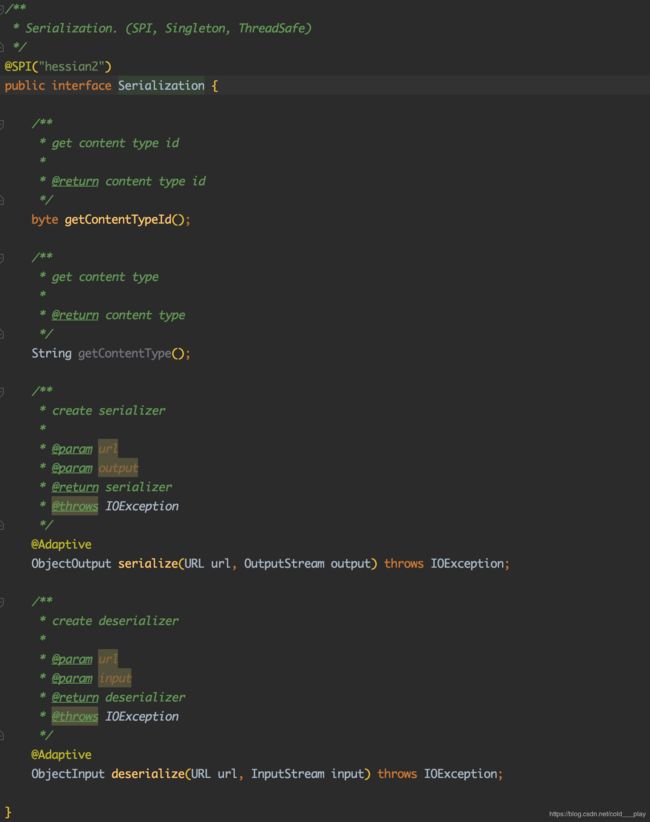Screen dimensions: 650x822
Task: Click @Adaptive annotation above deserialize method
Action: tap(61, 754)
